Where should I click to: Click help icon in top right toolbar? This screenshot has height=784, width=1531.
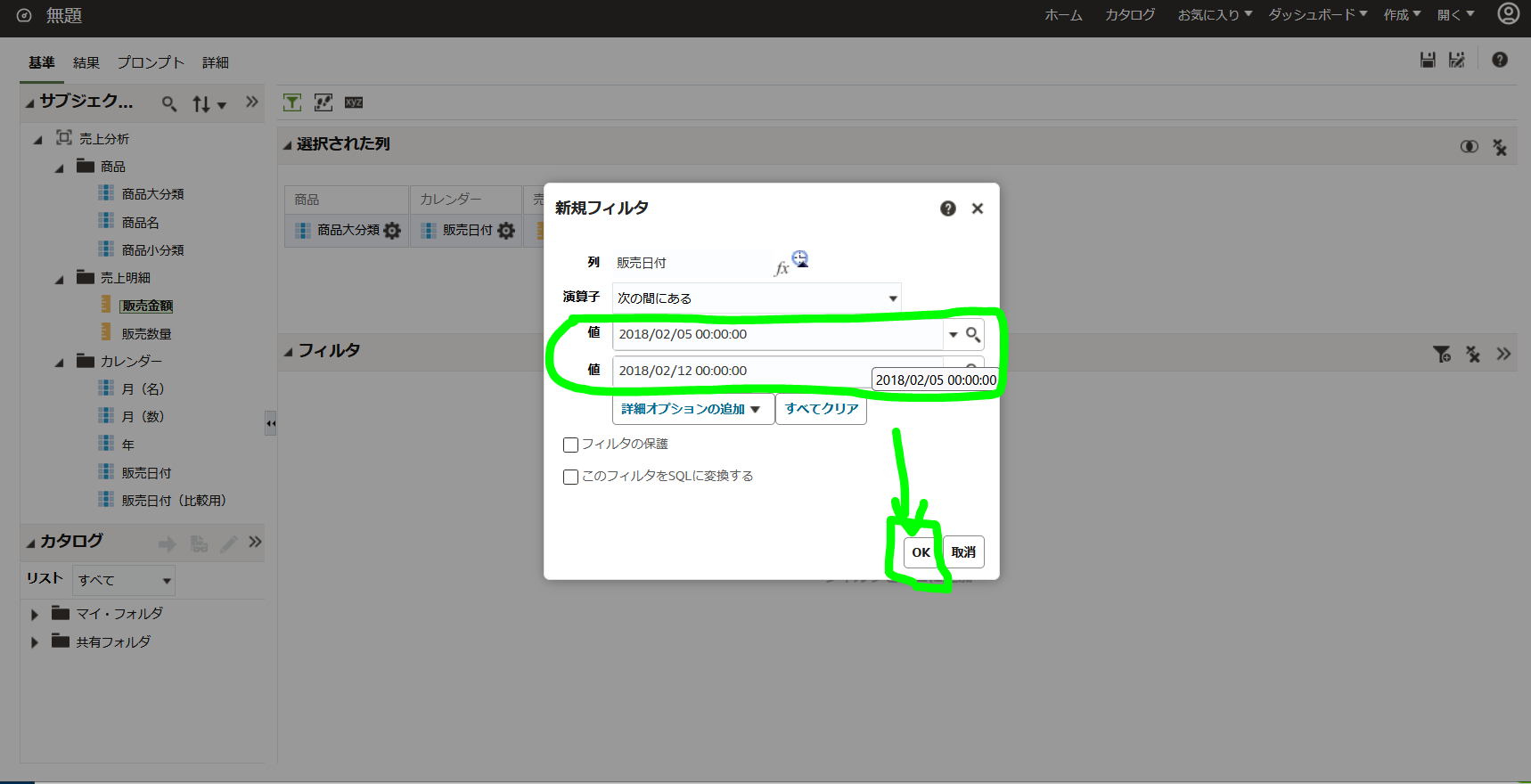(x=1500, y=60)
